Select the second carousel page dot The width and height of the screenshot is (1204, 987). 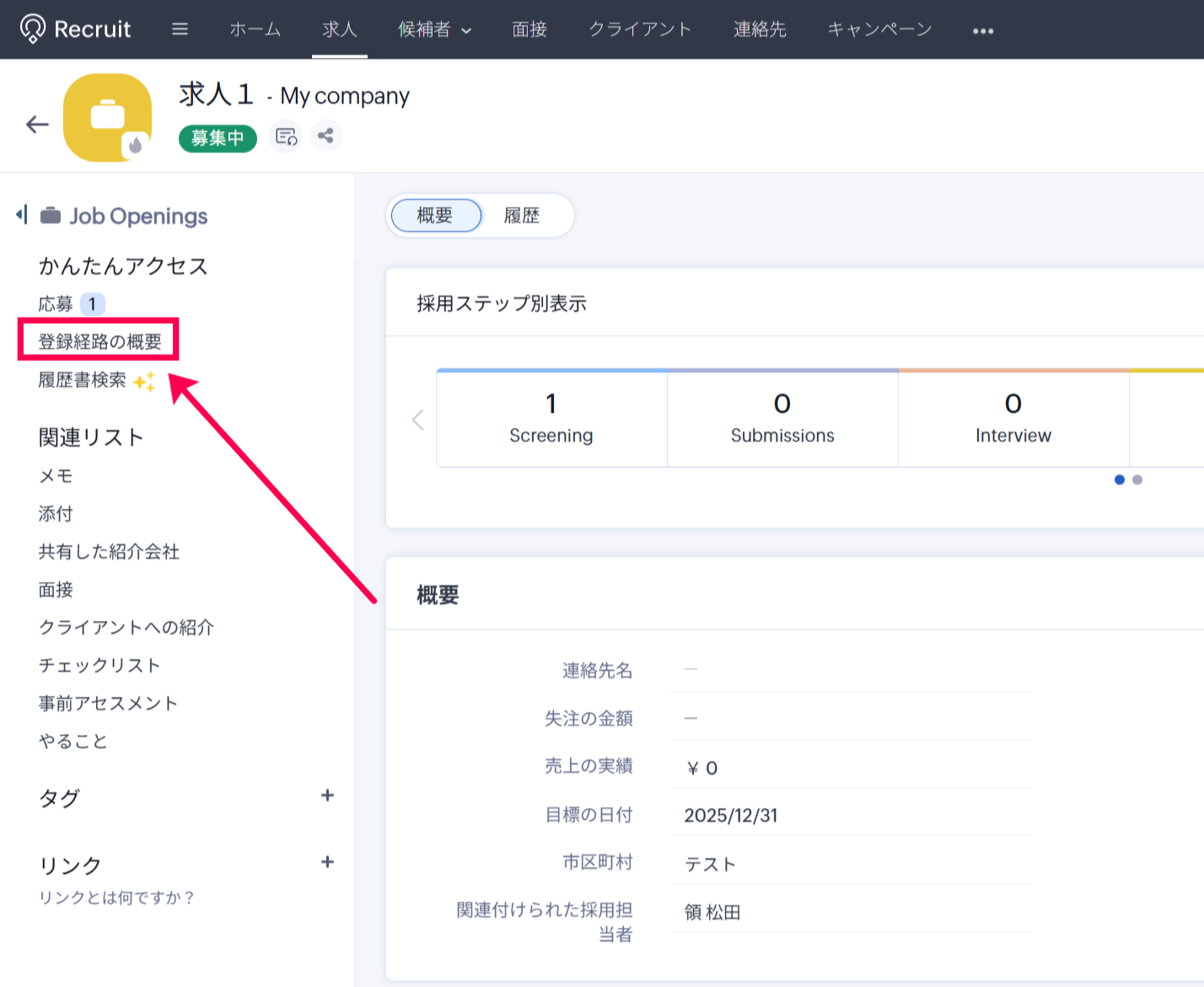(1137, 480)
